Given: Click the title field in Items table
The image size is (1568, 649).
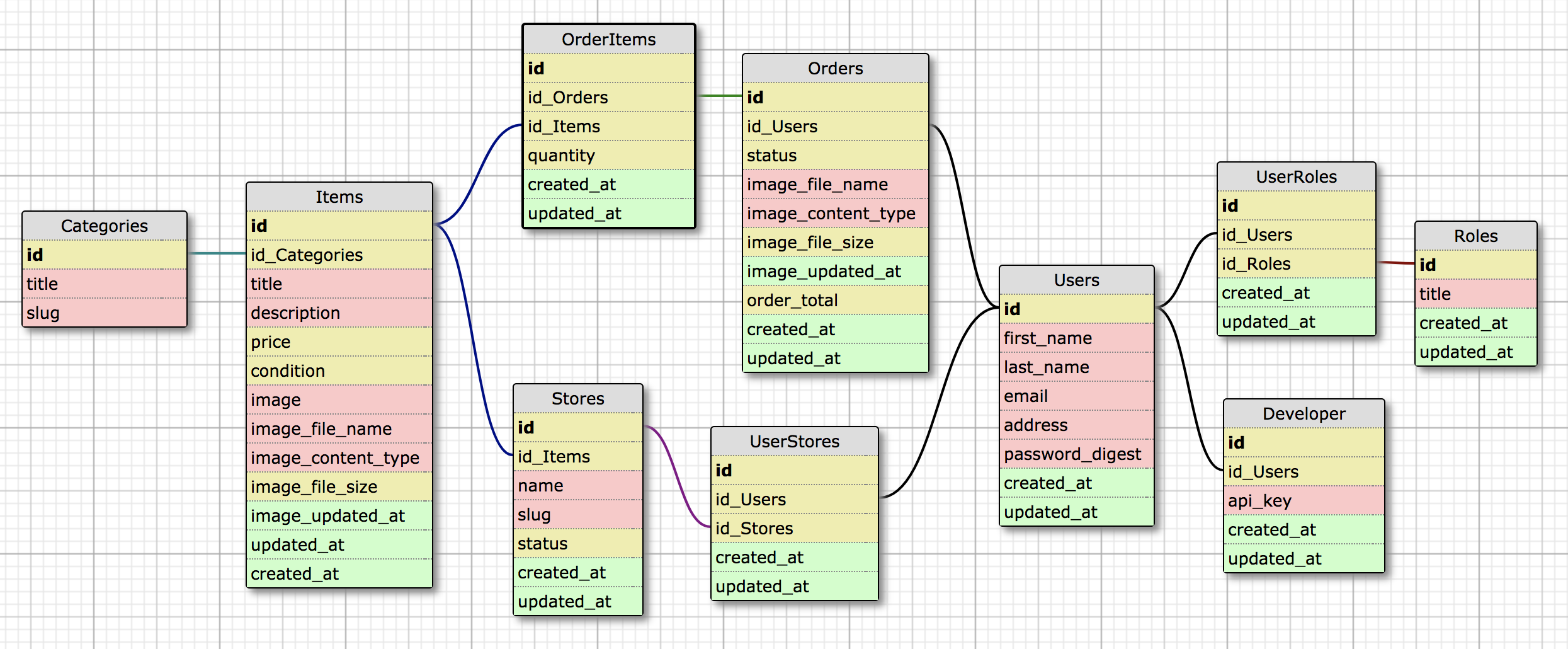Looking at the screenshot, I should (339, 284).
